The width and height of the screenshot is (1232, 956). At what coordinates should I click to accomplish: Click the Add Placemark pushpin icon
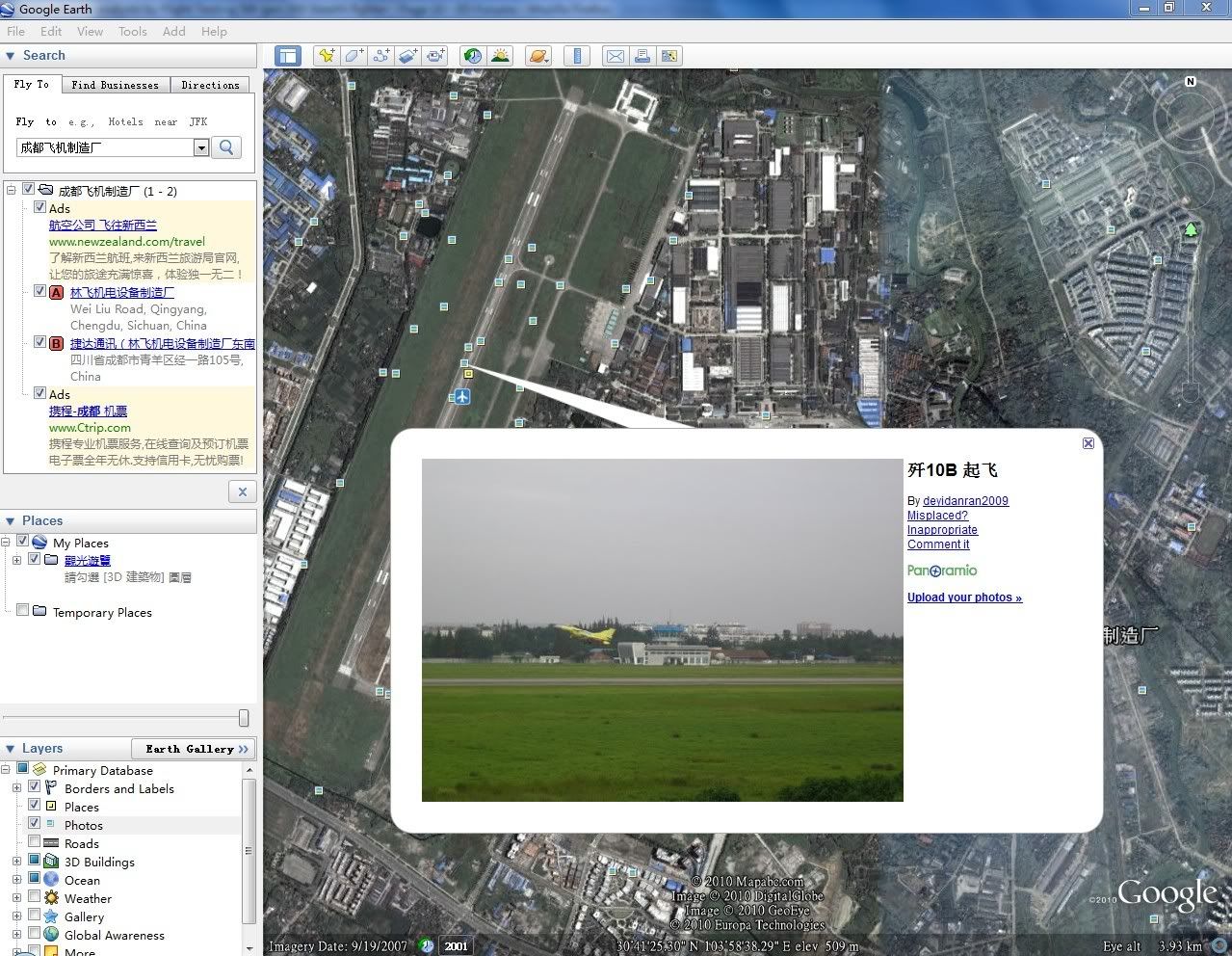(327, 56)
